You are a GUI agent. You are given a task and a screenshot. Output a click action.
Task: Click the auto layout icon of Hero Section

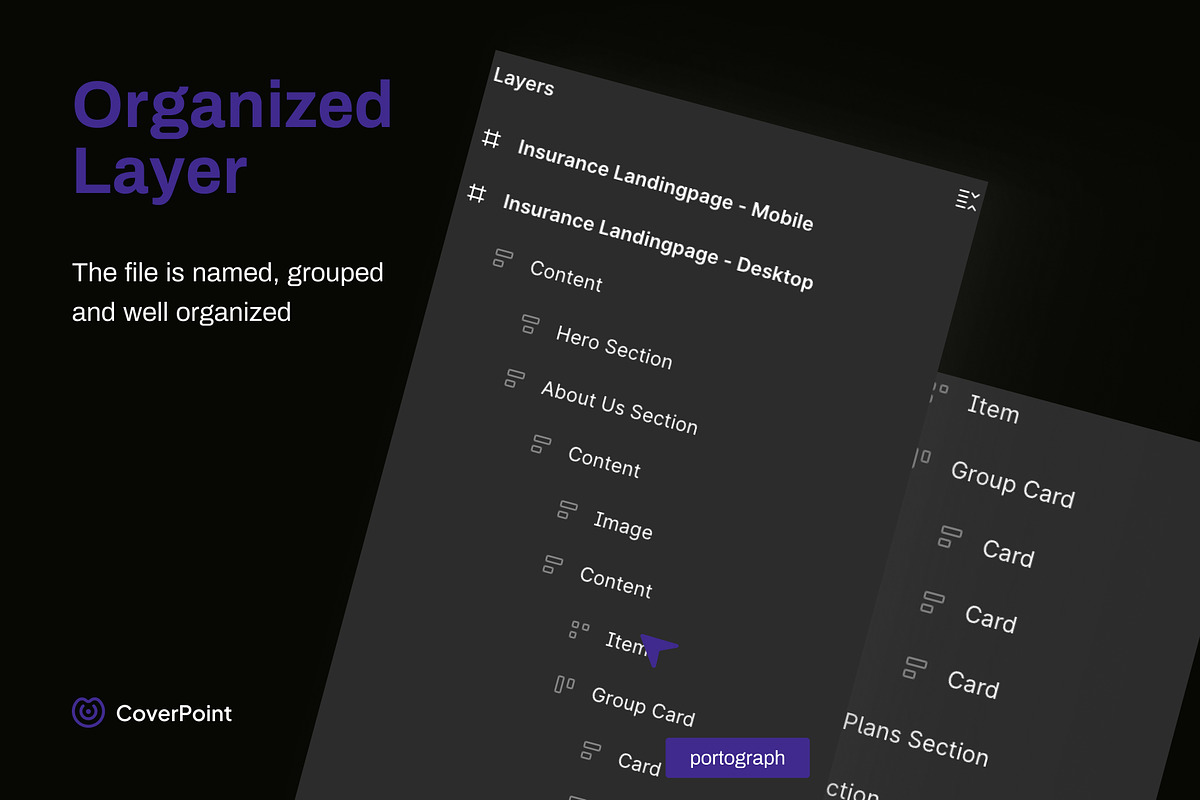point(530,324)
